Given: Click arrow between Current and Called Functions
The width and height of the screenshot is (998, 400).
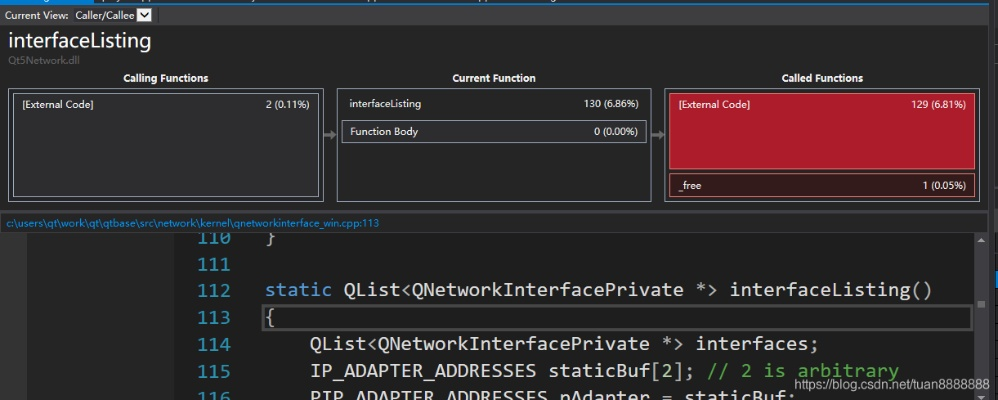Looking at the screenshot, I should (657, 132).
